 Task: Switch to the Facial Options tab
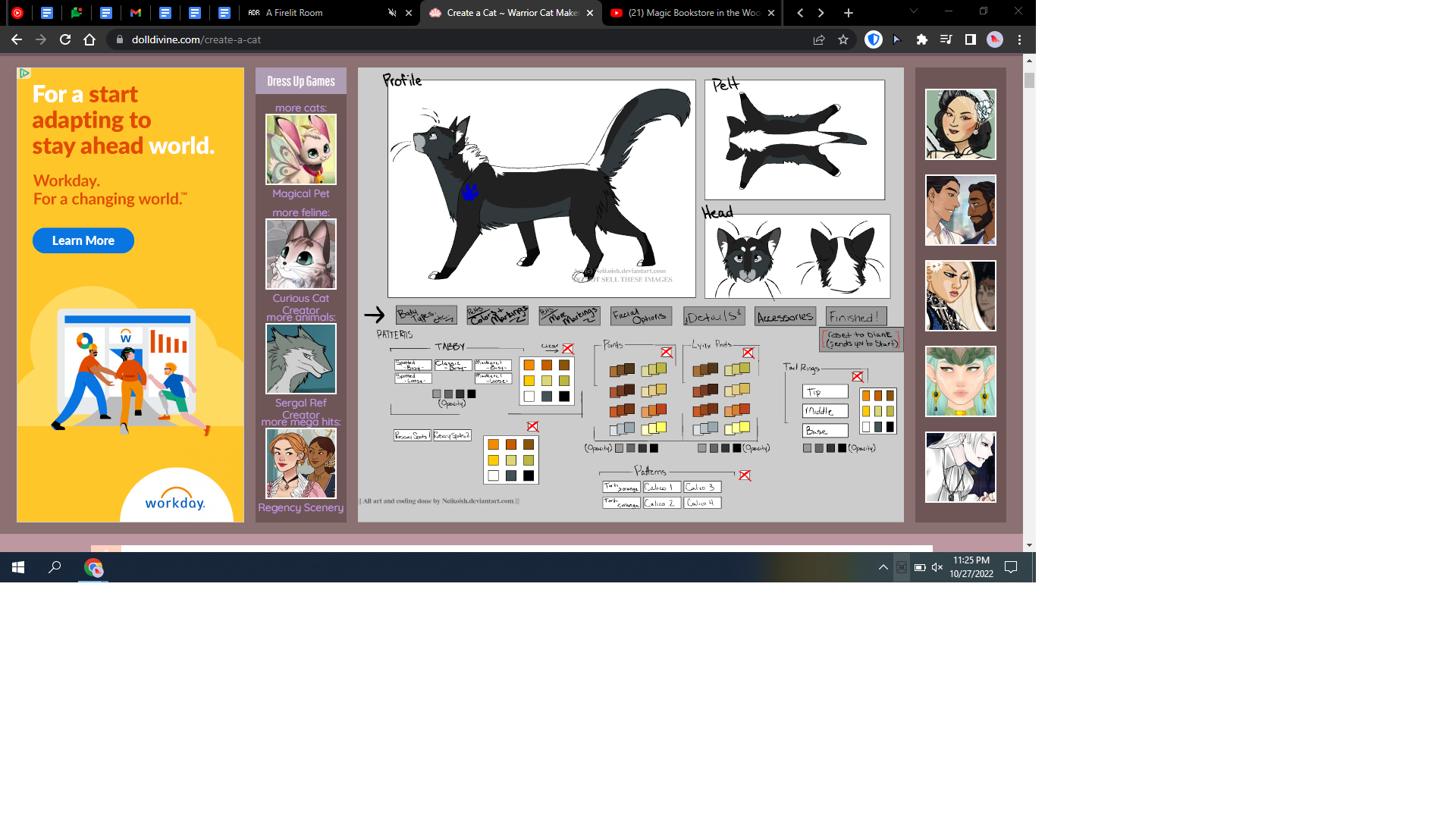[640, 316]
